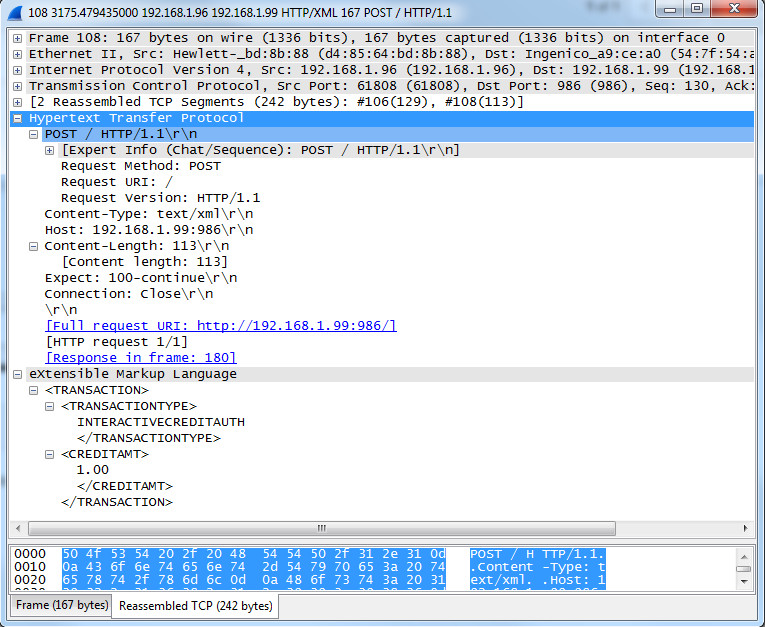Collapse the eXtensible Markup Language node
This screenshot has width=765, height=627.
(x=17, y=374)
